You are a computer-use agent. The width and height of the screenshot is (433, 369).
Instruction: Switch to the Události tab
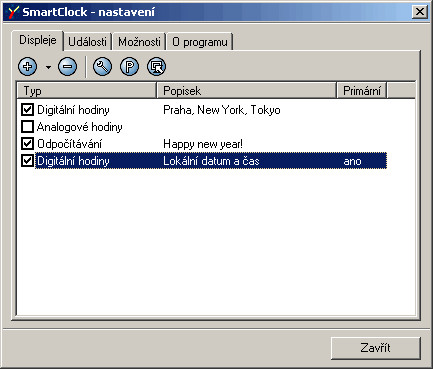87,42
